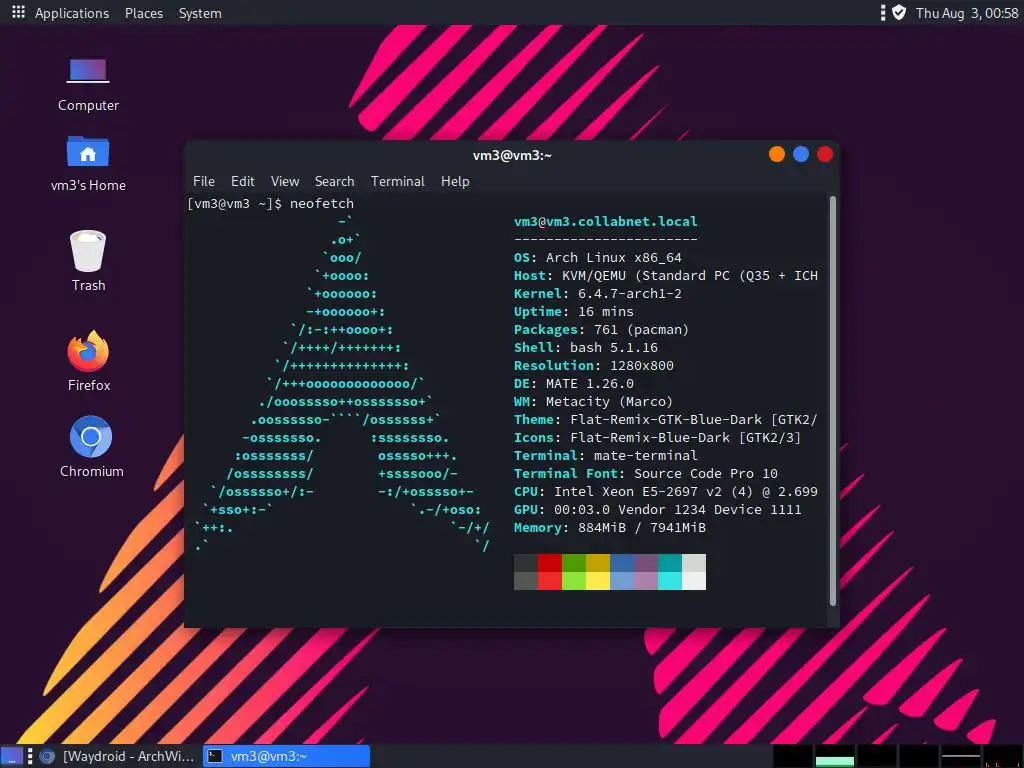The width and height of the screenshot is (1024, 768).
Task: Click the cyan color swatch in neofetch
Action: (x=669, y=572)
